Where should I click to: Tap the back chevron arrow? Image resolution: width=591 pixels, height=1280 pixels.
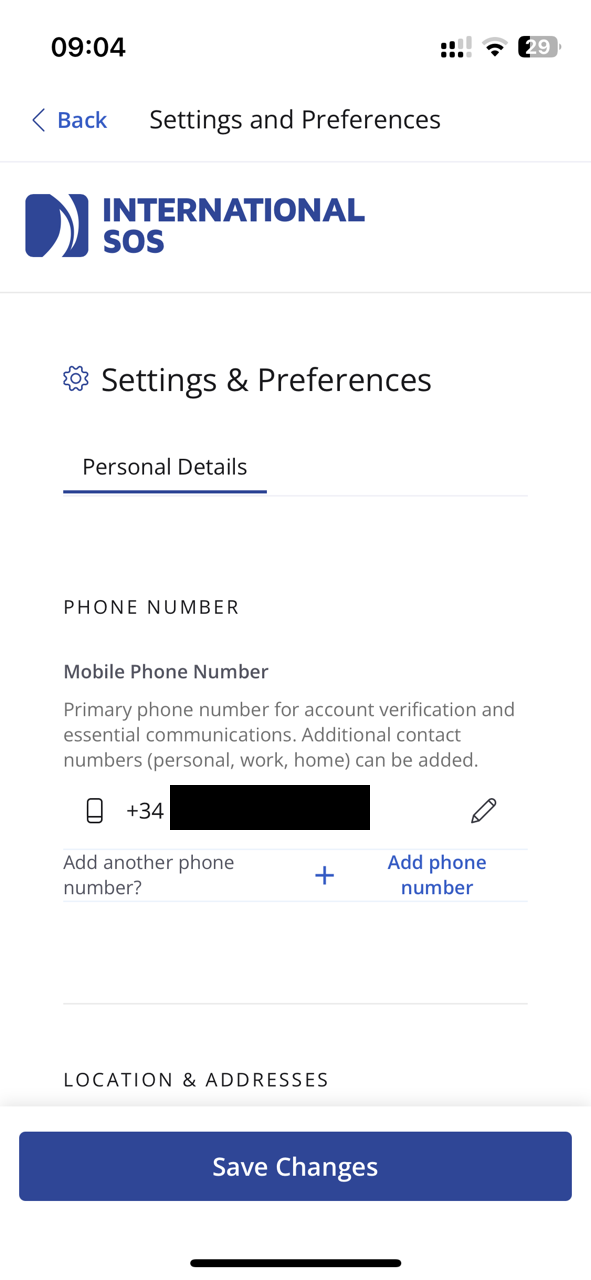click(37, 119)
